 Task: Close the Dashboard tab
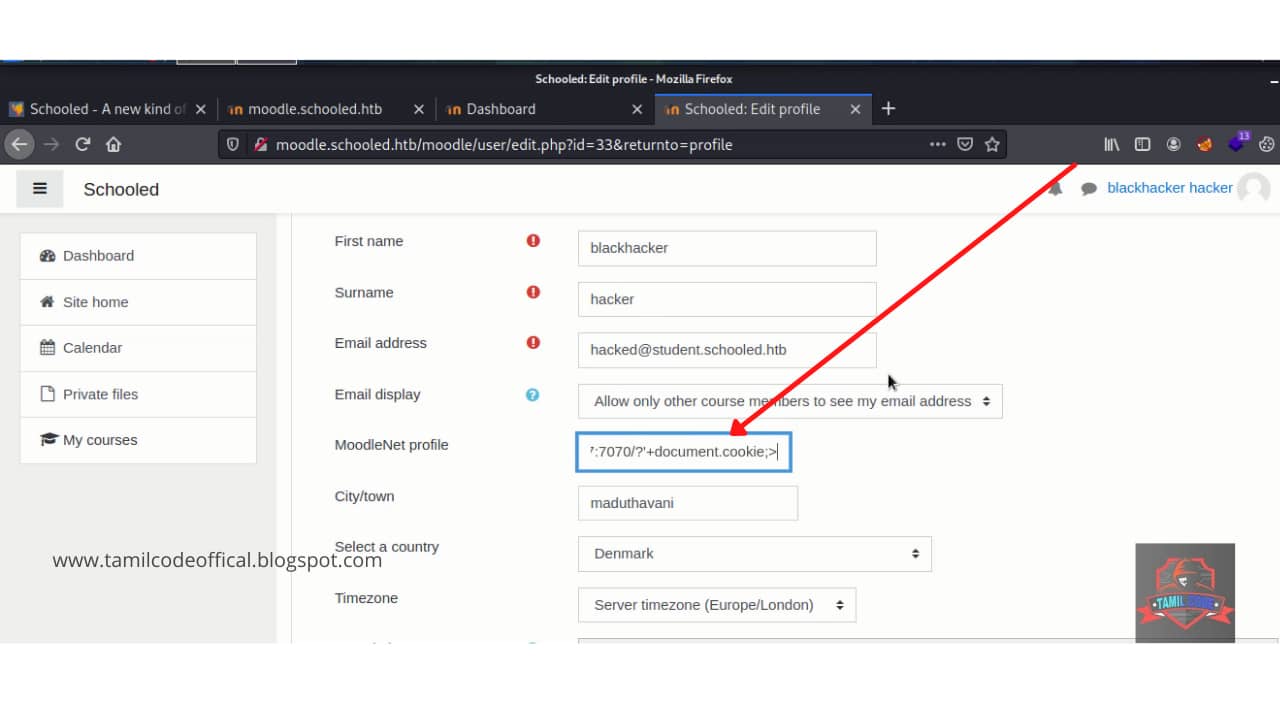click(x=637, y=109)
